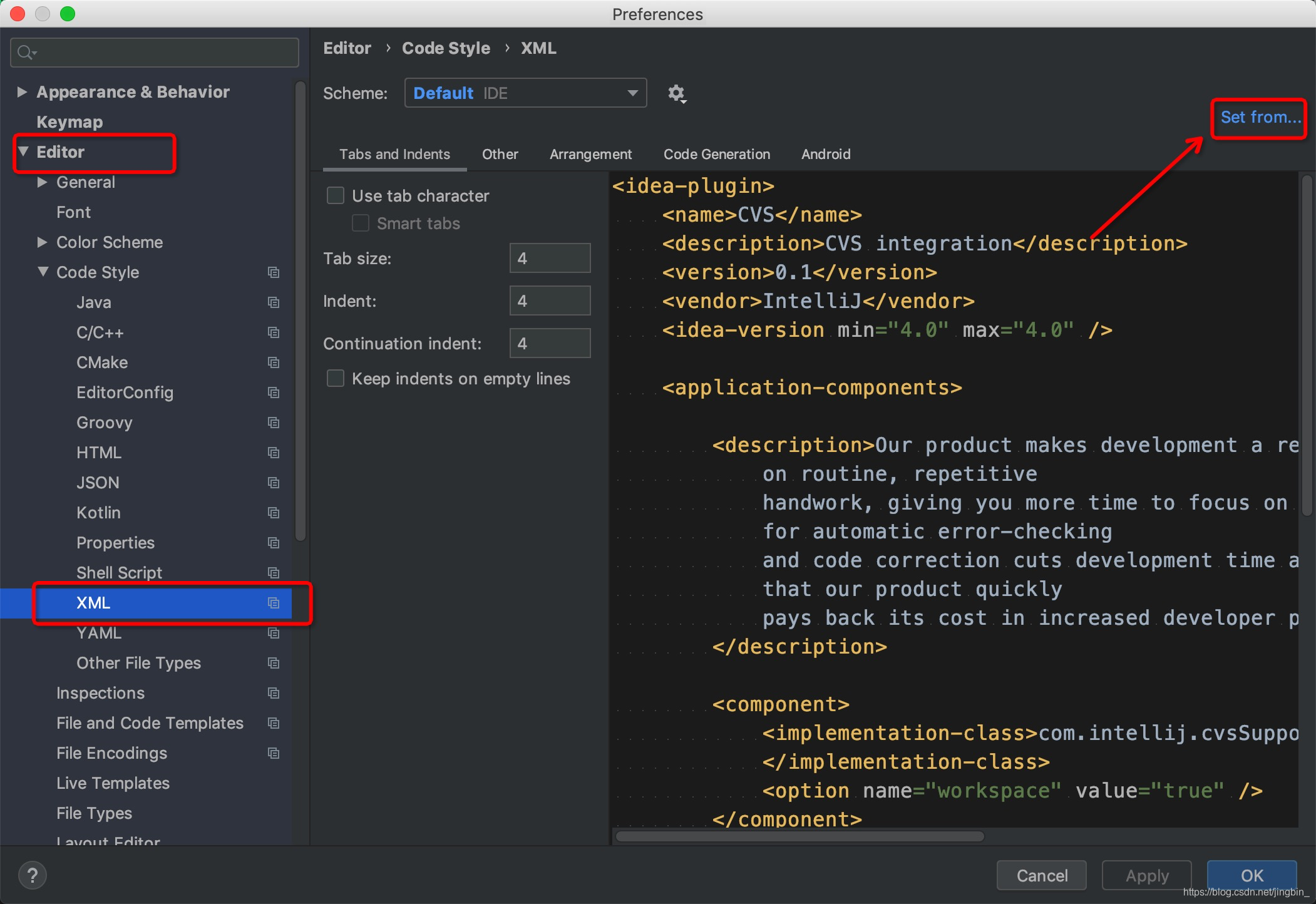Open the Arrangement tab
1316x904 pixels.
click(590, 155)
